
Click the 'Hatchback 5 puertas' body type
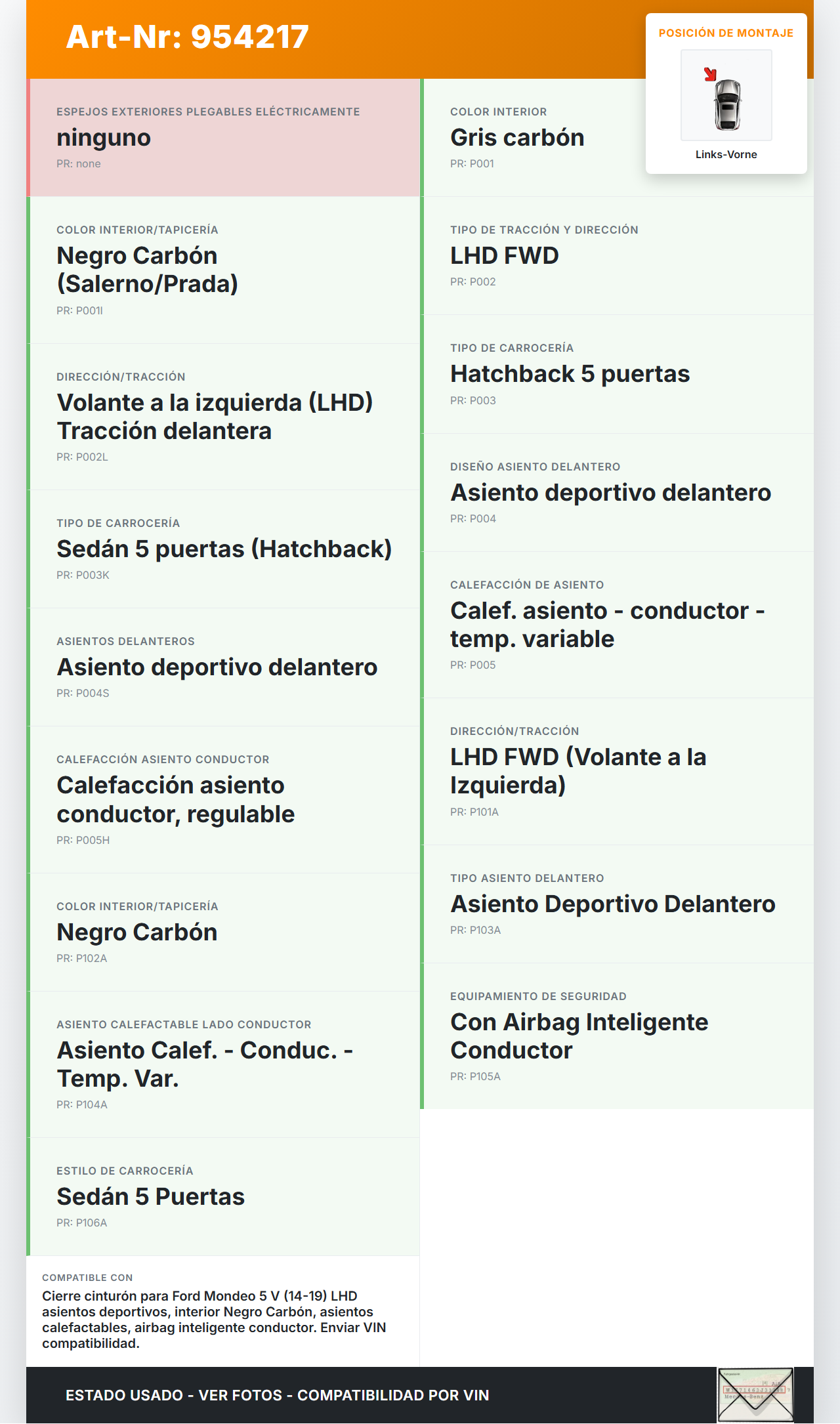570,374
